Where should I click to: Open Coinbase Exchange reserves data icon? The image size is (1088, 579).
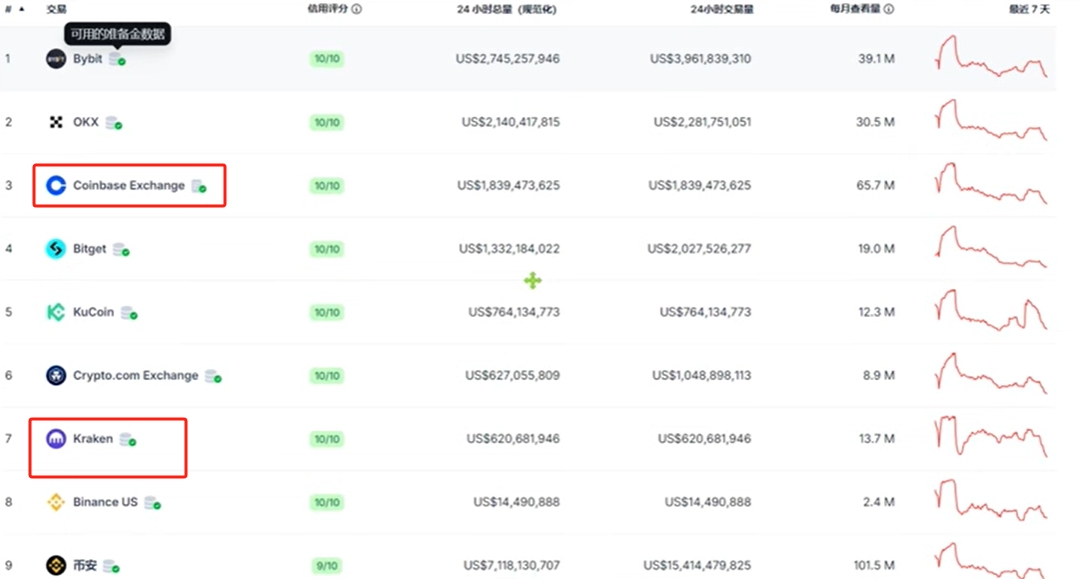point(199,186)
